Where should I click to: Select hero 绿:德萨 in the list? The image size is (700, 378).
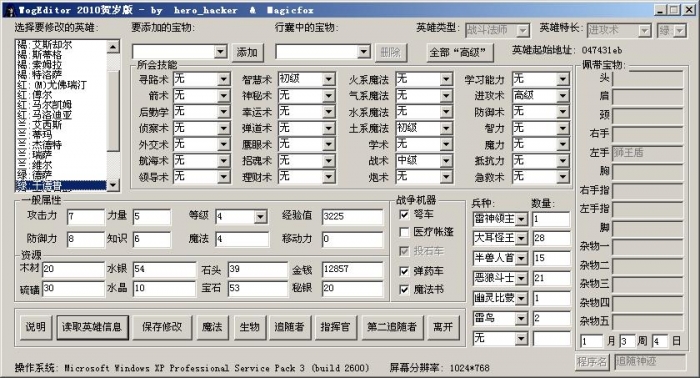point(35,175)
